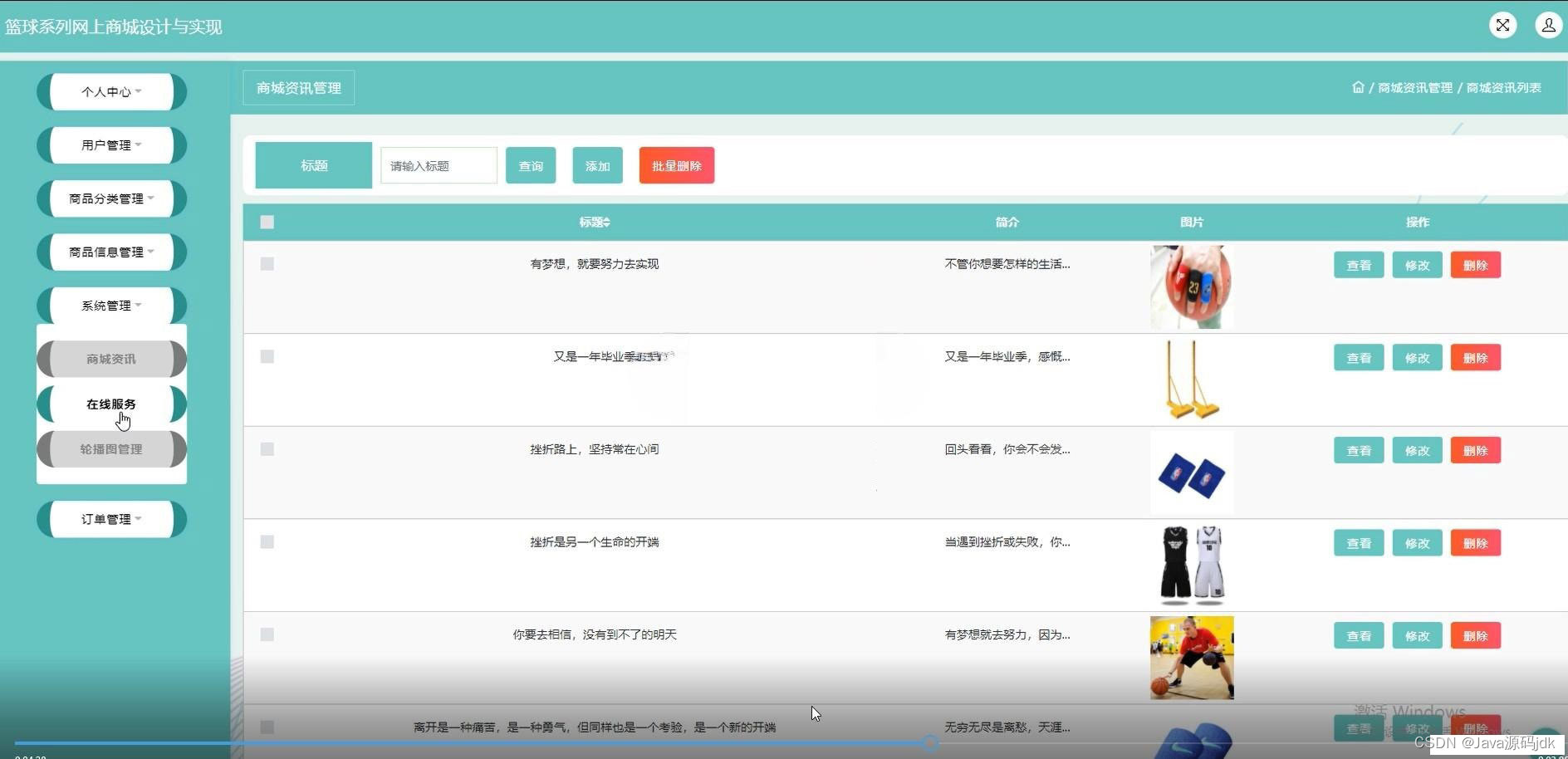Click the video progress bar handle
The image size is (1568, 759).
pos(931,743)
